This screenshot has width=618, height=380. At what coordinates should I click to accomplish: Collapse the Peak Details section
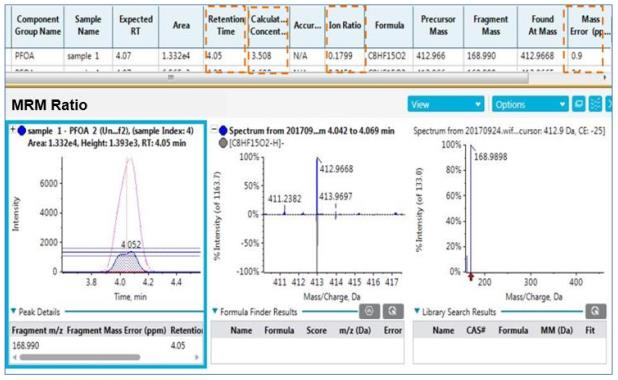[14, 311]
